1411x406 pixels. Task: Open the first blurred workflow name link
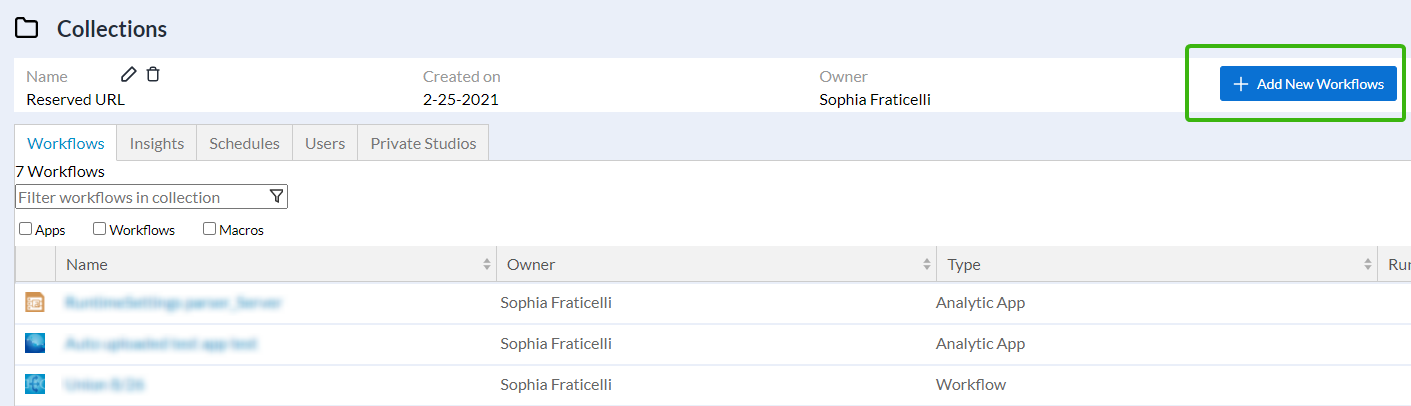point(173,302)
